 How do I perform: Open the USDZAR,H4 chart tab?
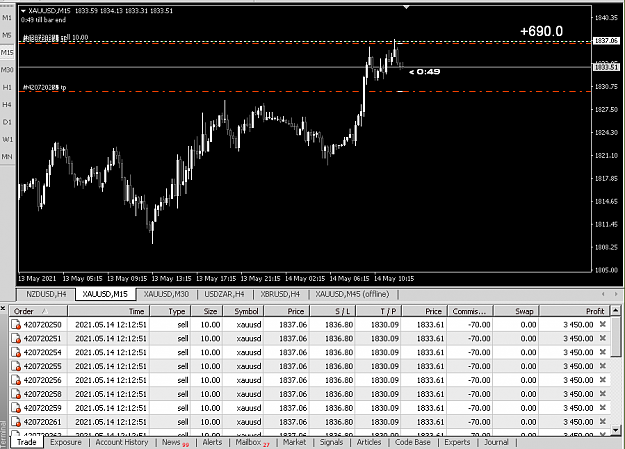click(224, 294)
